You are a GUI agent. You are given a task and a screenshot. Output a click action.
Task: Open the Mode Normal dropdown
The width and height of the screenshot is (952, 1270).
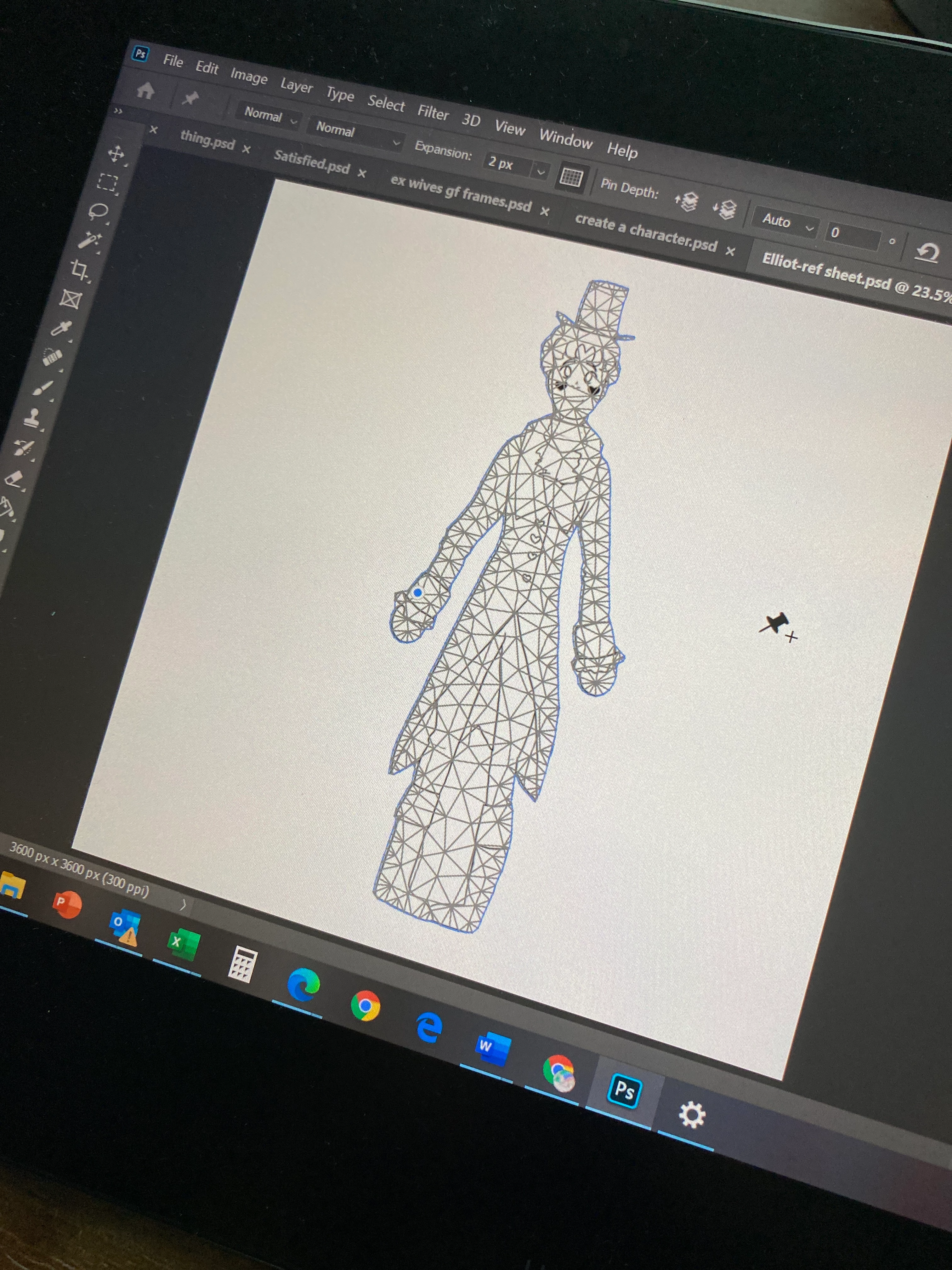[x=269, y=116]
